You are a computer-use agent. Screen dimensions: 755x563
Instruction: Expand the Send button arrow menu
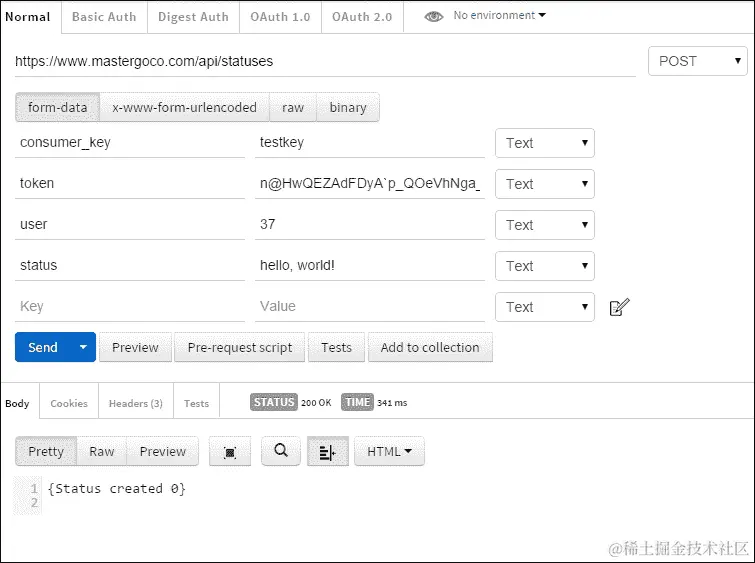(x=83, y=347)
